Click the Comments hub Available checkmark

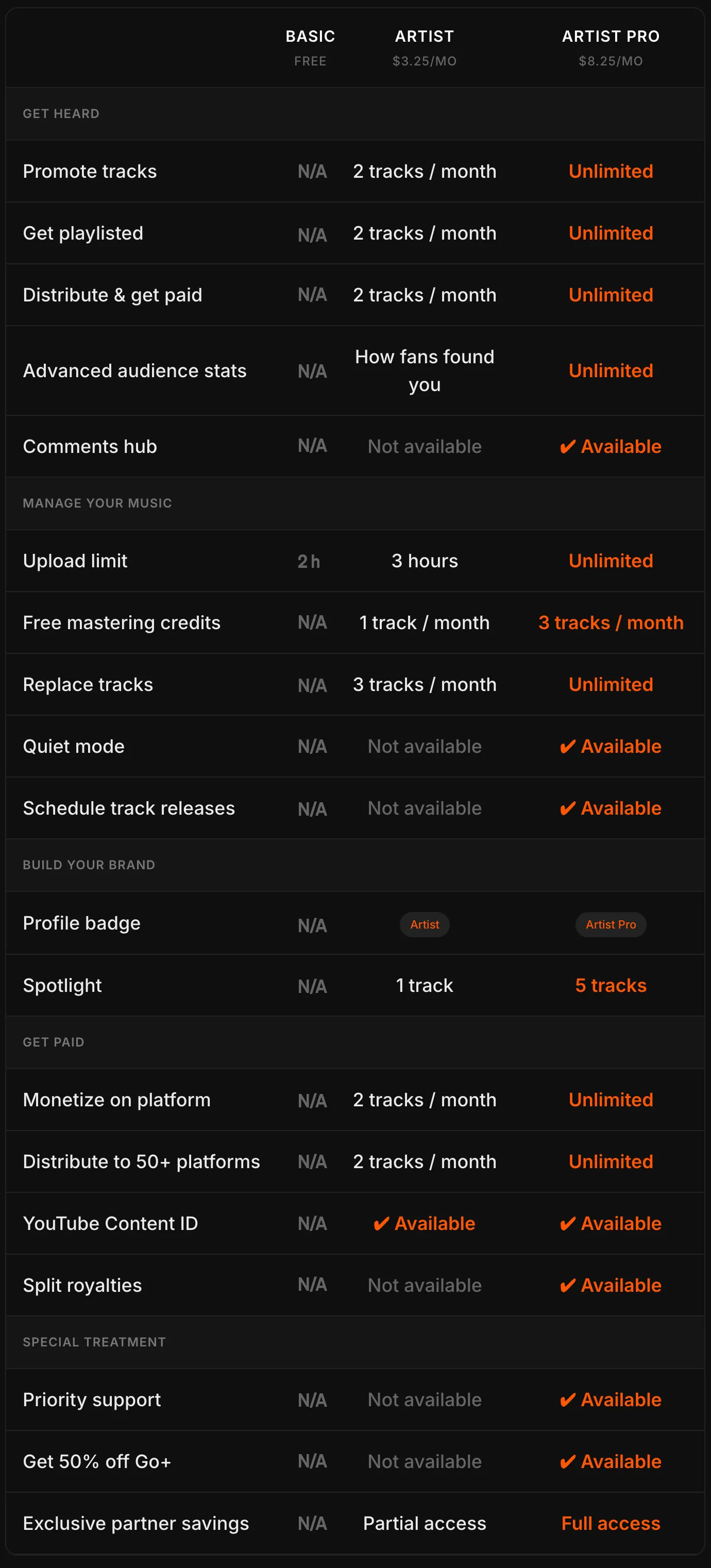611,446
